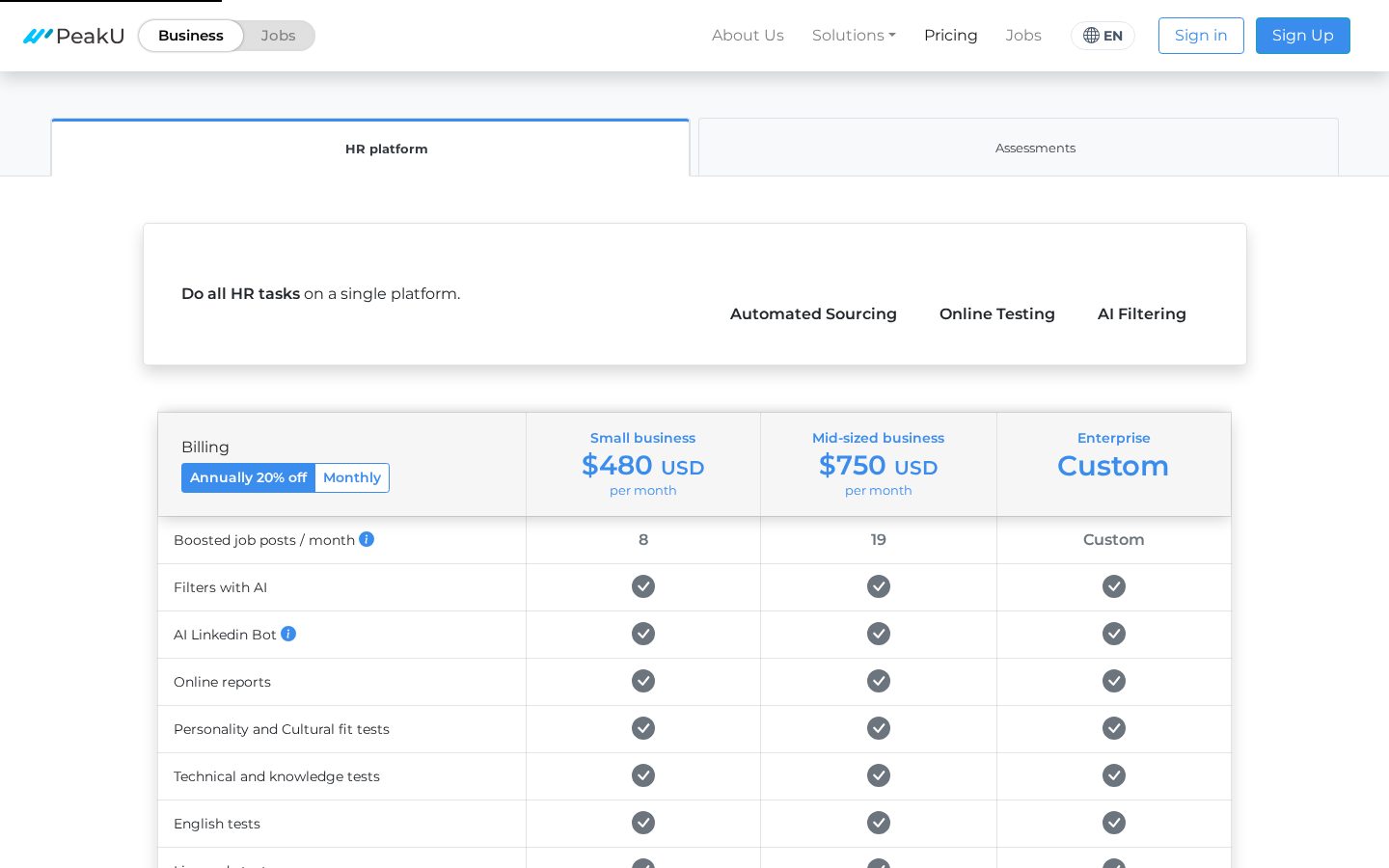The width and height of the screenshot is (1389, 868).
Task: Click Mid-sized checkmark for Technical and knowledge tests
Action: coord(879,775)
